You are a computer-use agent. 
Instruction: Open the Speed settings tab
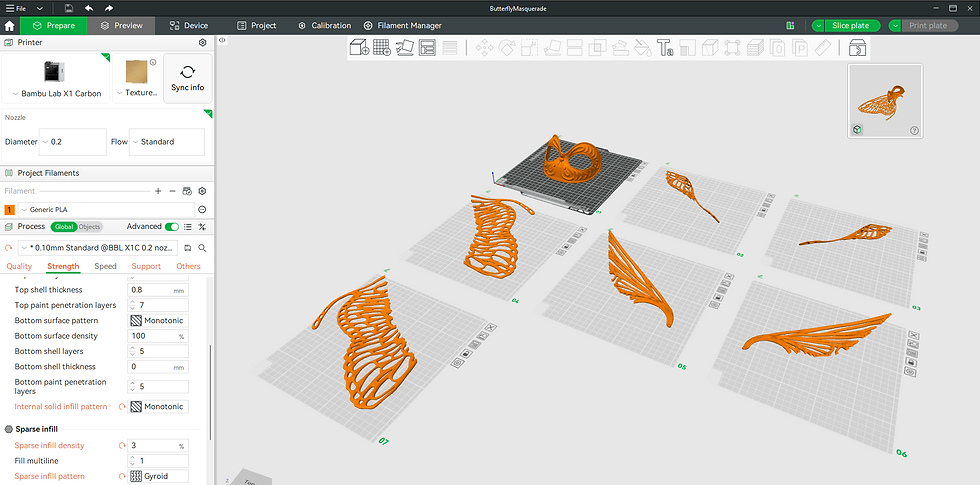point(105,266)
